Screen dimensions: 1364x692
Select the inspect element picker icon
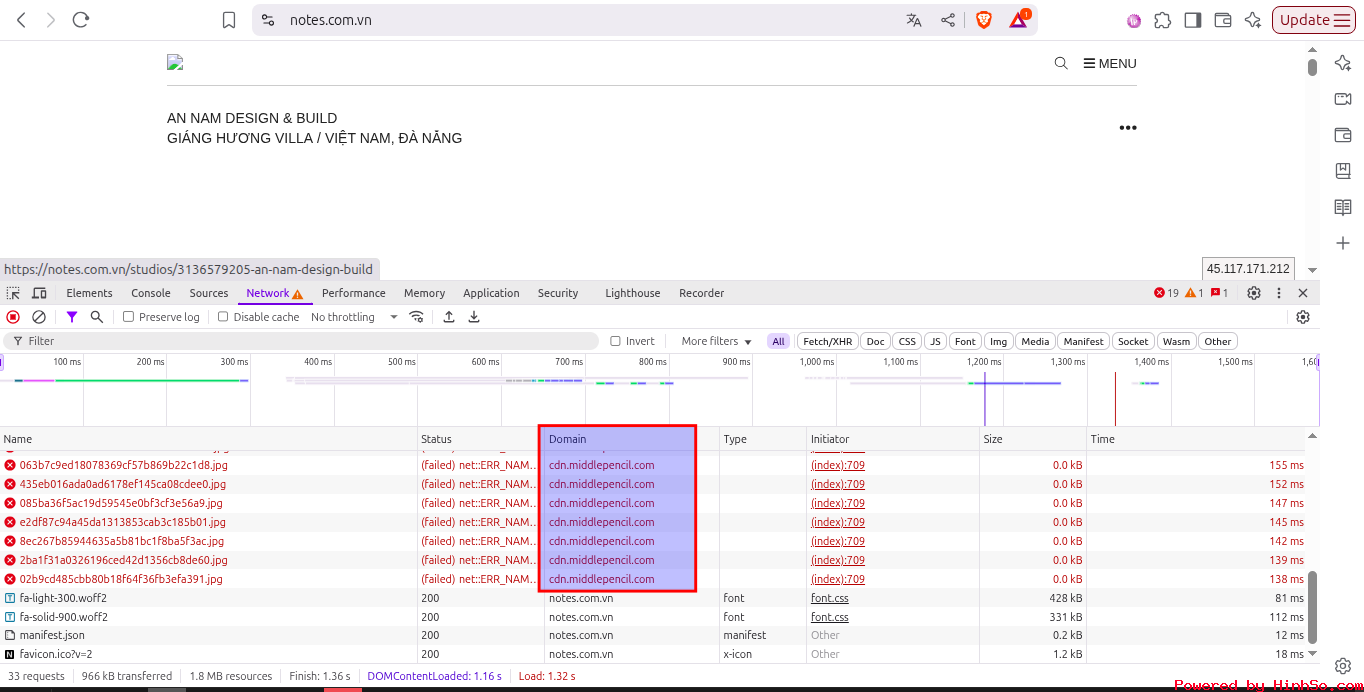click(x=13, y=293)
